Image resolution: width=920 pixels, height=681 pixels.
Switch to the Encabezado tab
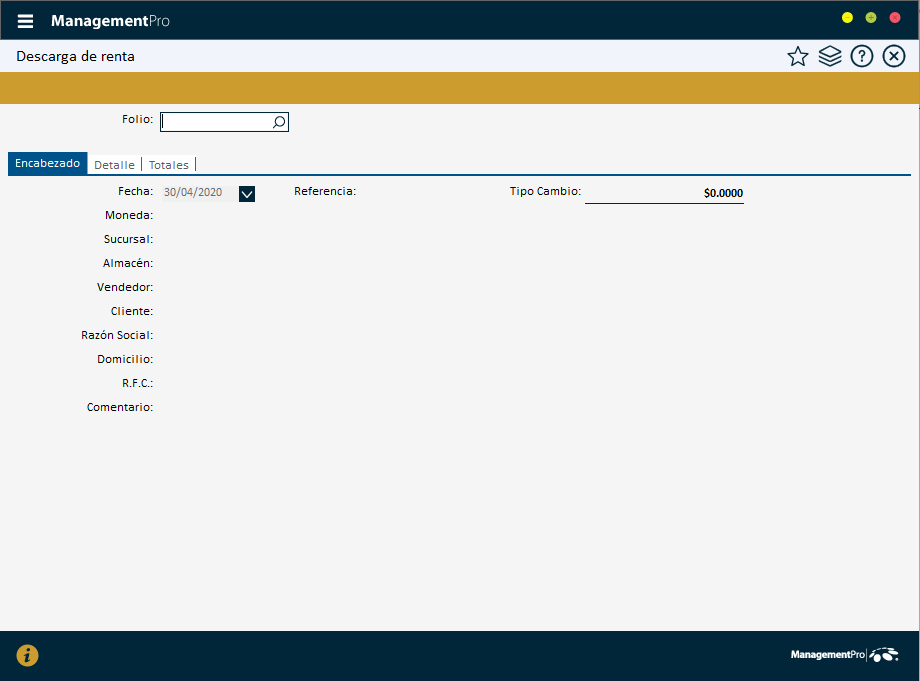tap(48, 164)
